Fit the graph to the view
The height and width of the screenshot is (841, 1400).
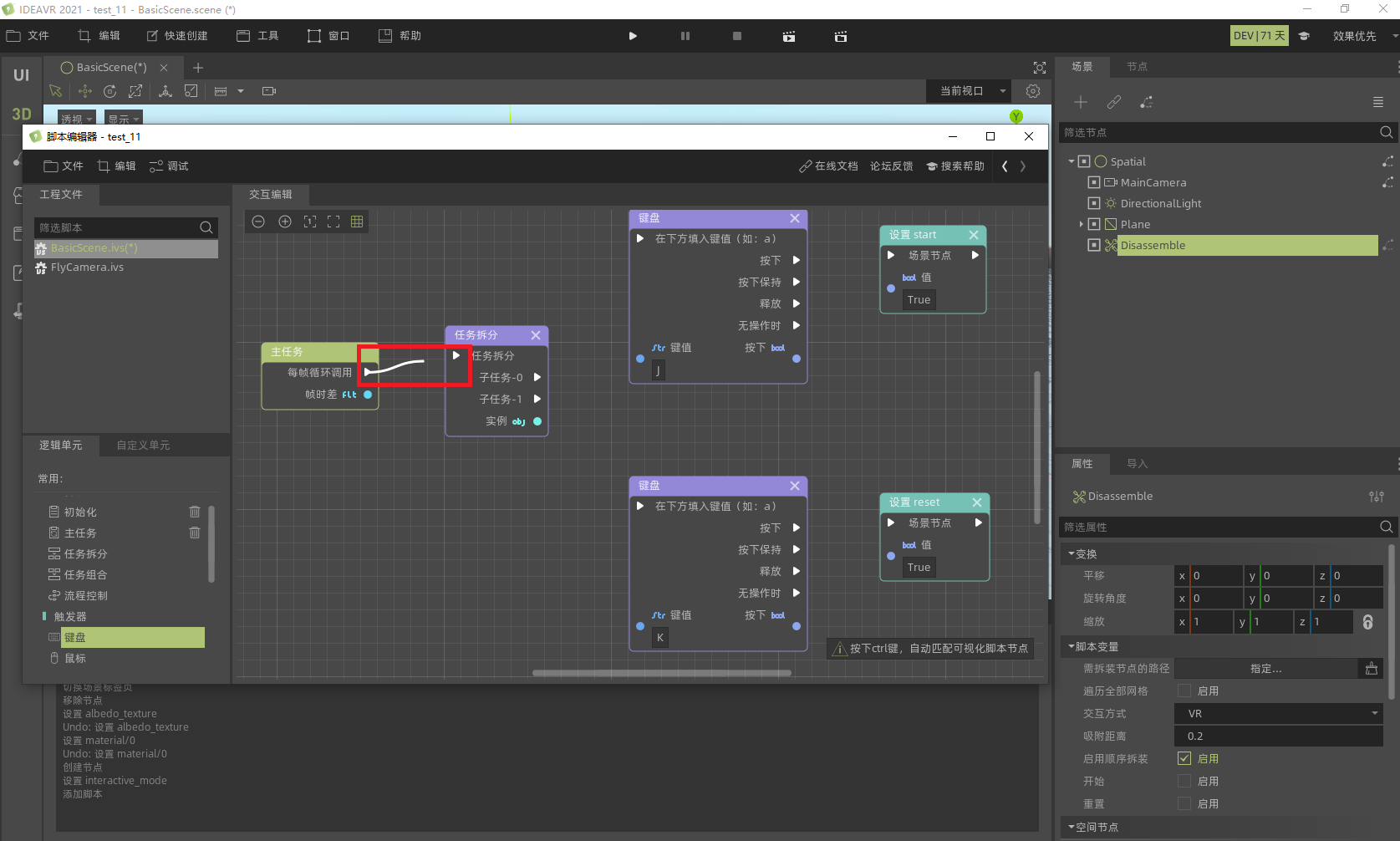point(333,222)
